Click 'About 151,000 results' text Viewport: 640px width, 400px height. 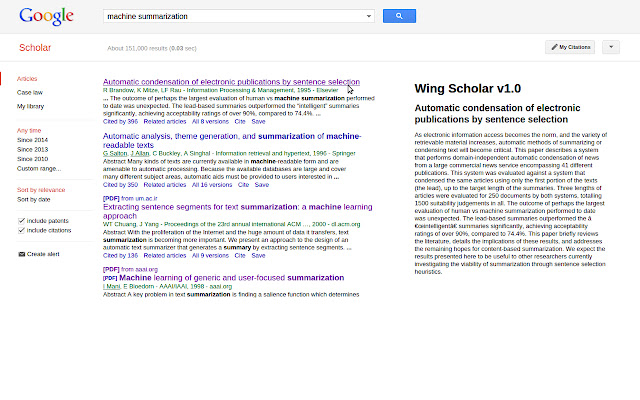coord(152,48)
